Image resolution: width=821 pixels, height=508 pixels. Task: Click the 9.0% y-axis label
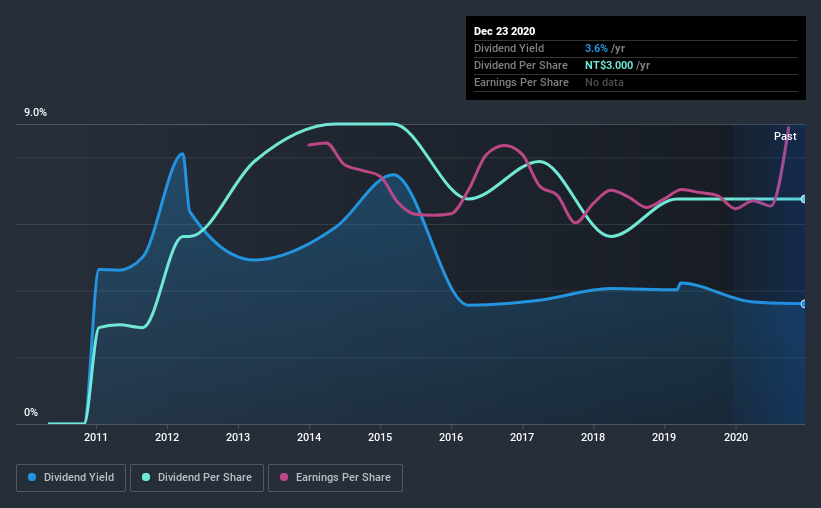35,113
